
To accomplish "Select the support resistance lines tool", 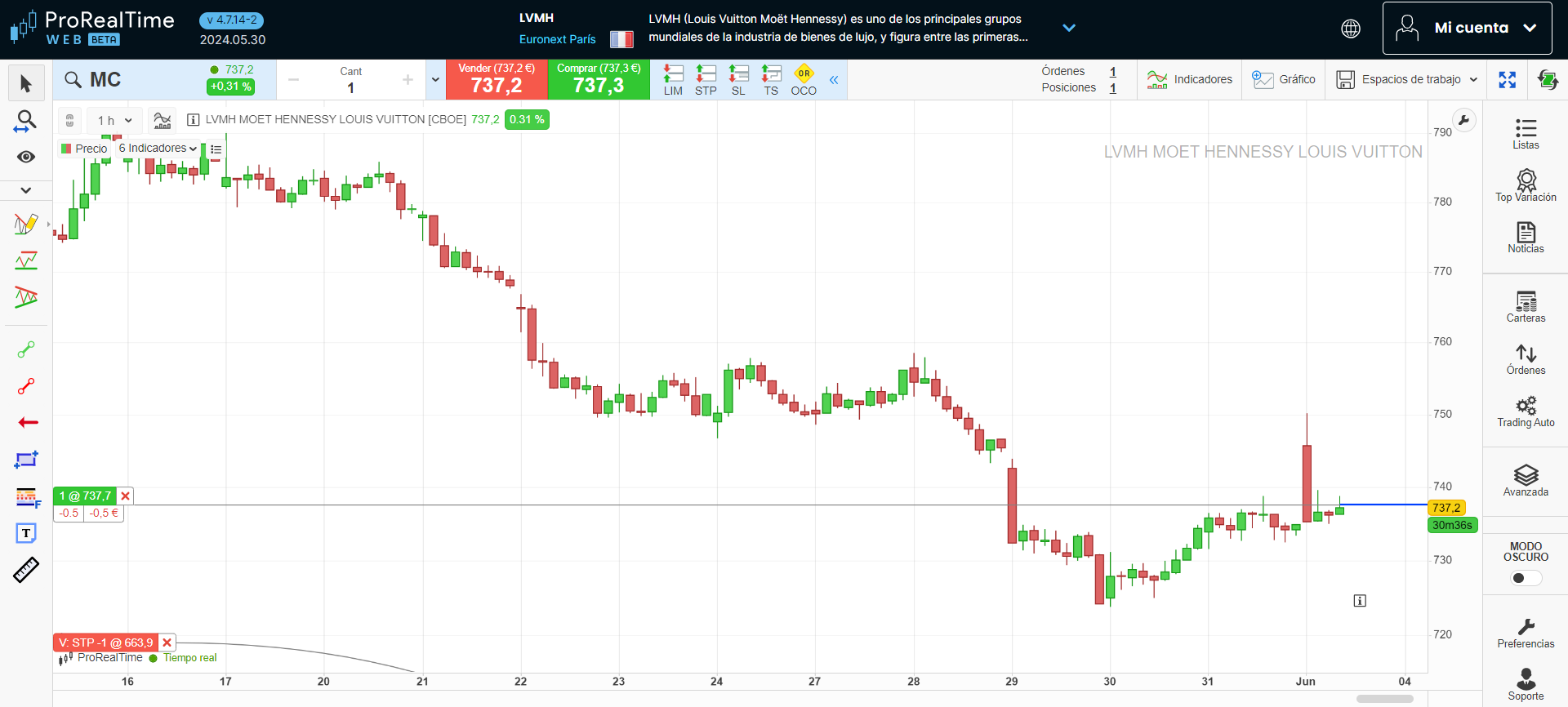I will point(26,261).
